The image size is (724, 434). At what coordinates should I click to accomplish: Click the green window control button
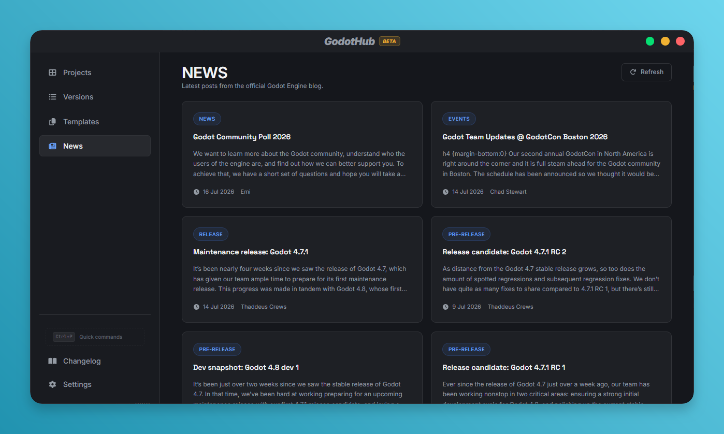tap(650, 41)
